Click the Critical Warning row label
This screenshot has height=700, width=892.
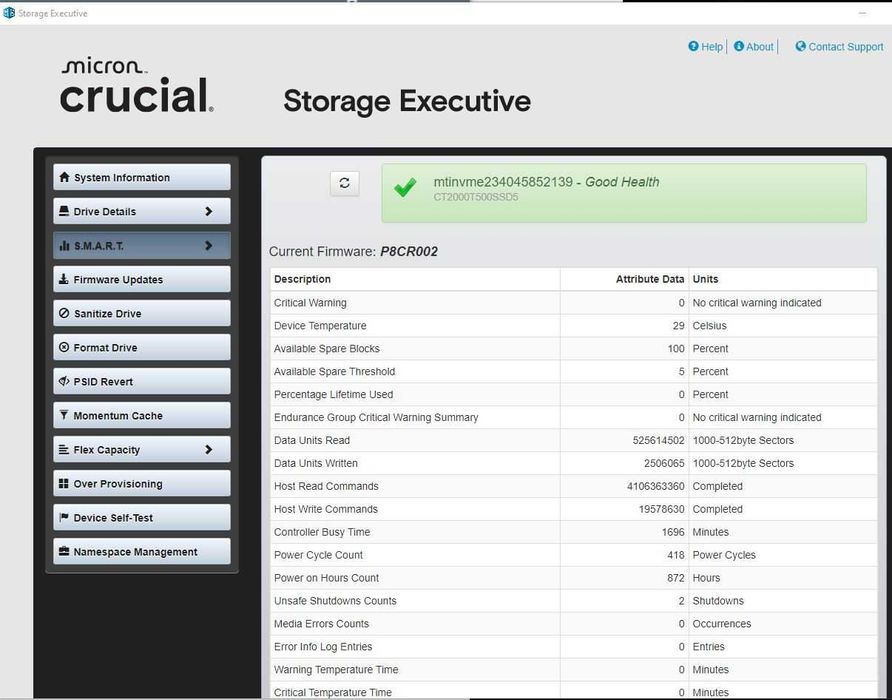tap(310, 303)
